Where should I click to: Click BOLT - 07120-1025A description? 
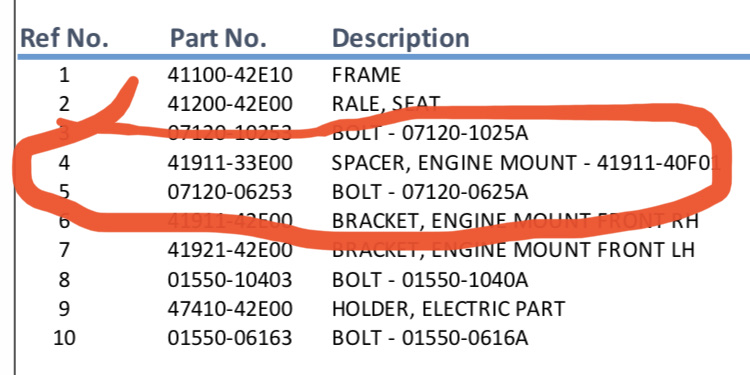[430, 133]
